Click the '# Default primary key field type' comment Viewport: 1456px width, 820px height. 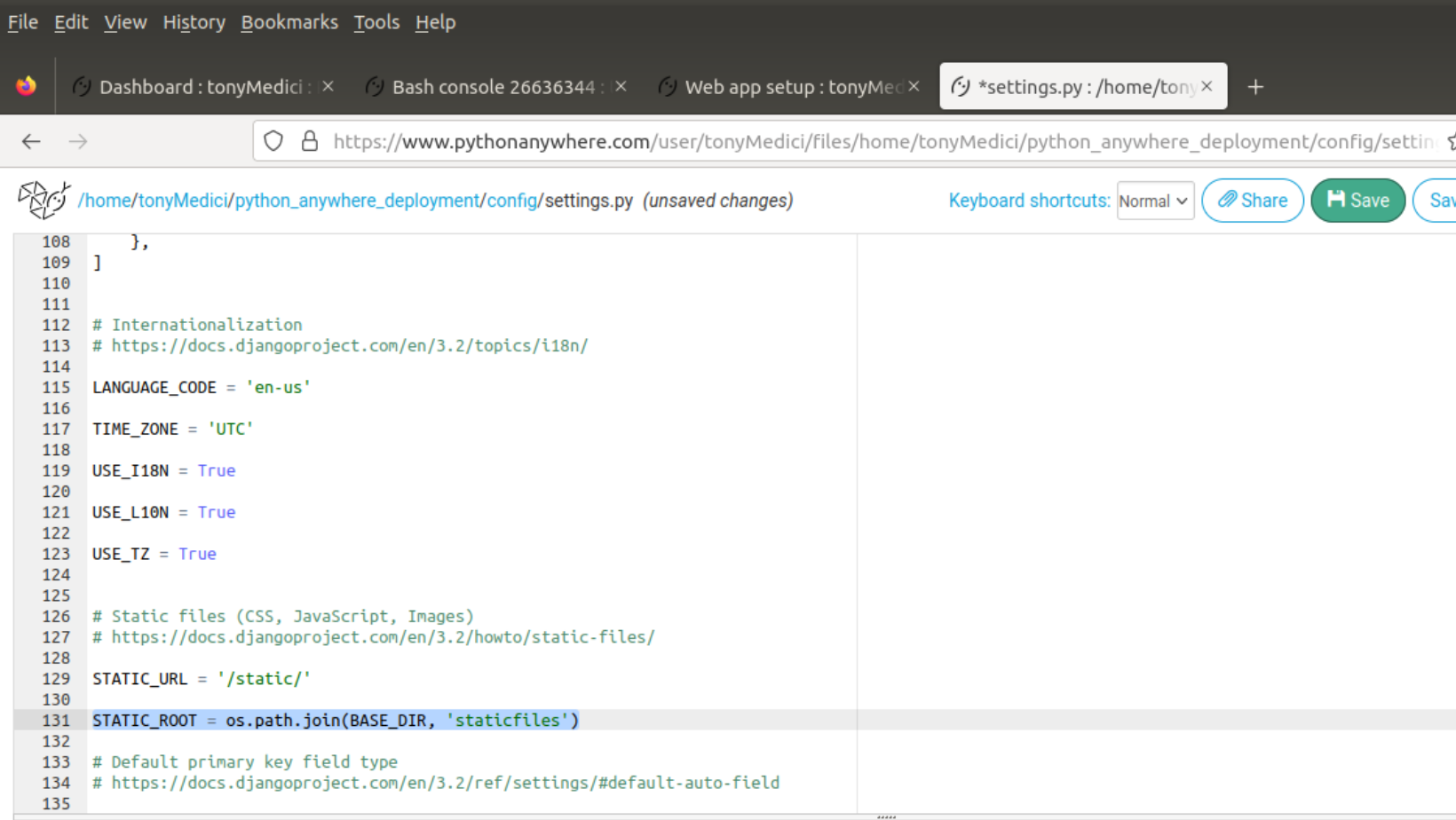point(245,761)
